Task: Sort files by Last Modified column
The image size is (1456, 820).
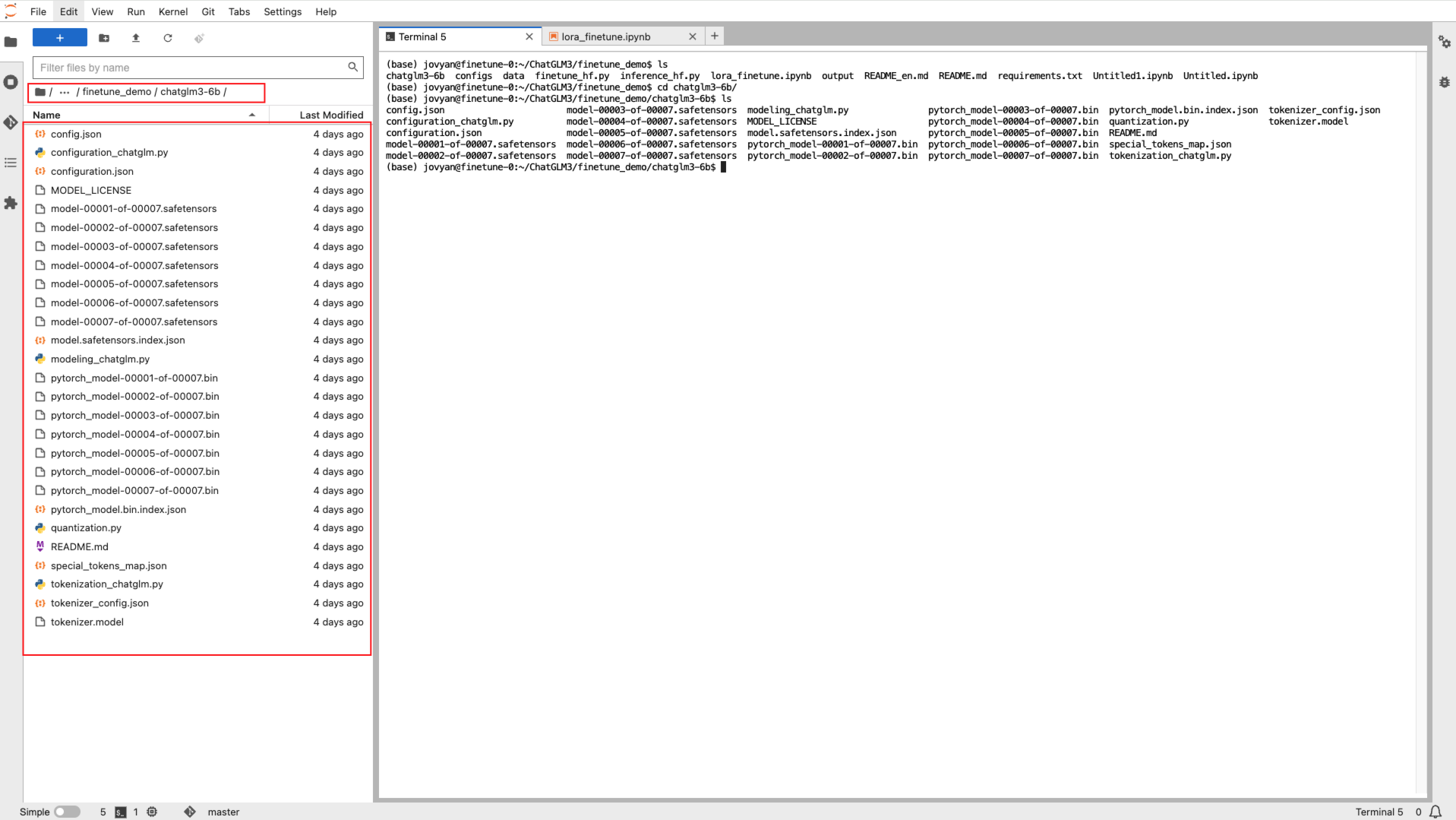Action: (331, 115)
